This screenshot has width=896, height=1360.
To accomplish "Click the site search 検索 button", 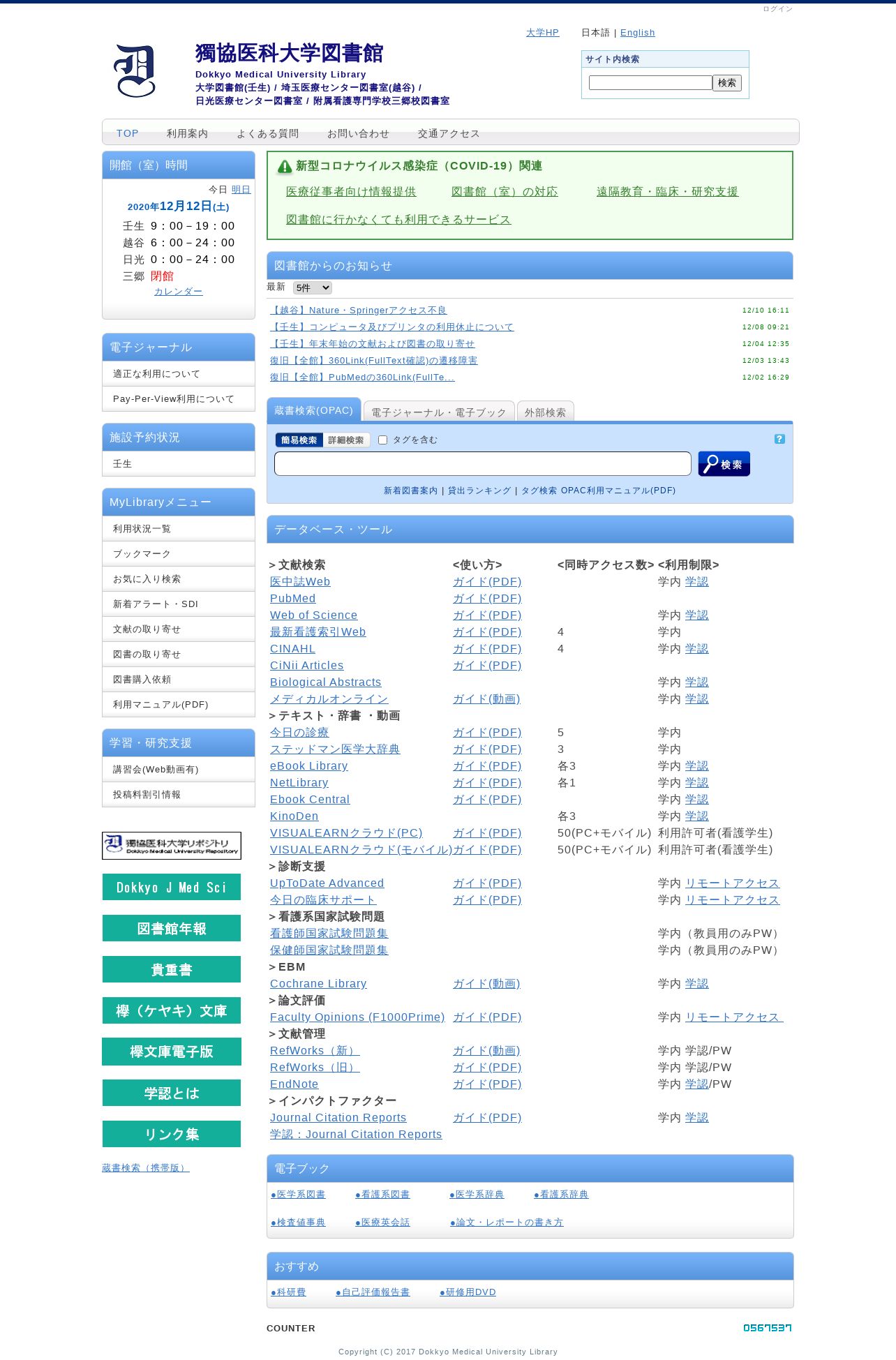I will pyautogui.click(x=727, y=83).
